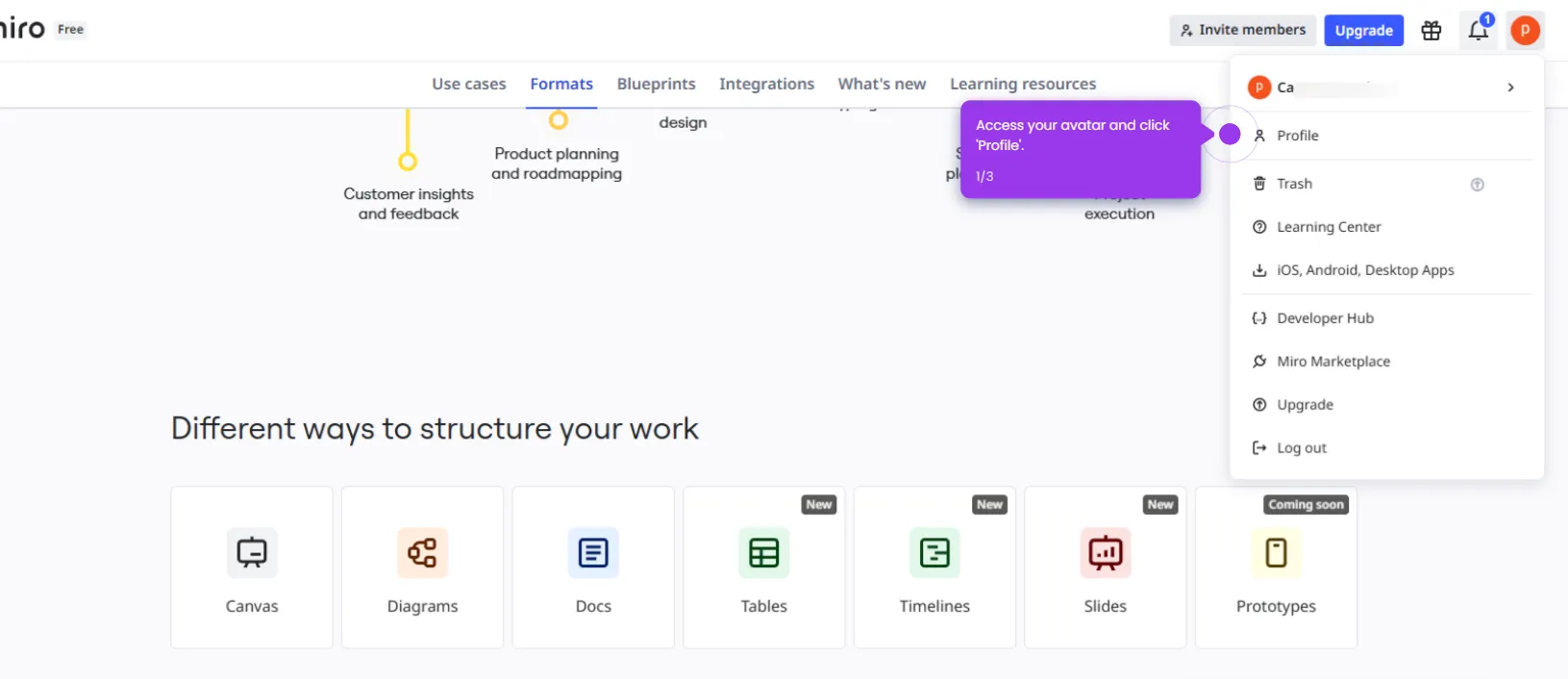Image resolution: width=1568 pixels, height=679 pixels.
Task: Click the user avatar in top bar
Action: 1525,31
